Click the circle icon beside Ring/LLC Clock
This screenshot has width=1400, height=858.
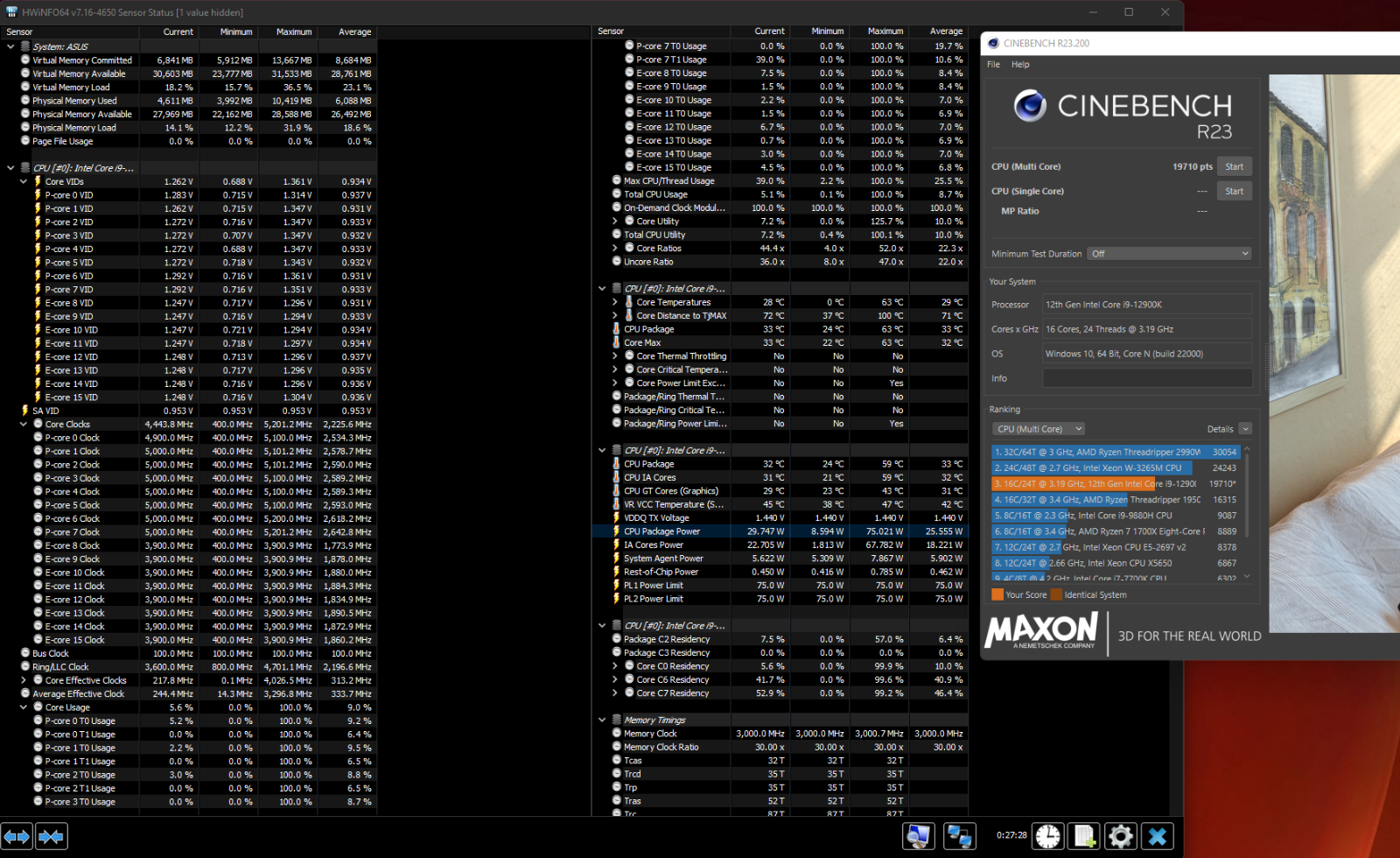(25, 667)
